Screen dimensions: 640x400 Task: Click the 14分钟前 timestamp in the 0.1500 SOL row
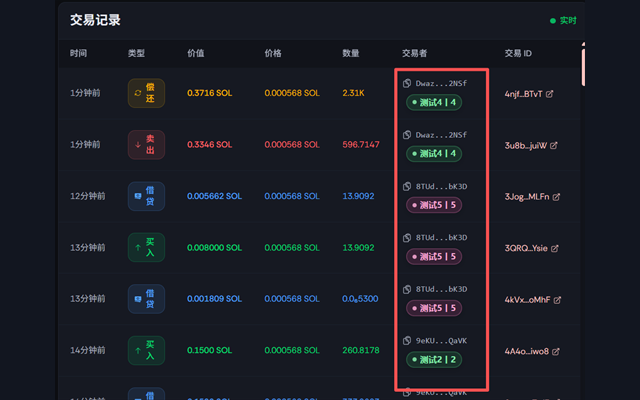(x=88, y=350)
